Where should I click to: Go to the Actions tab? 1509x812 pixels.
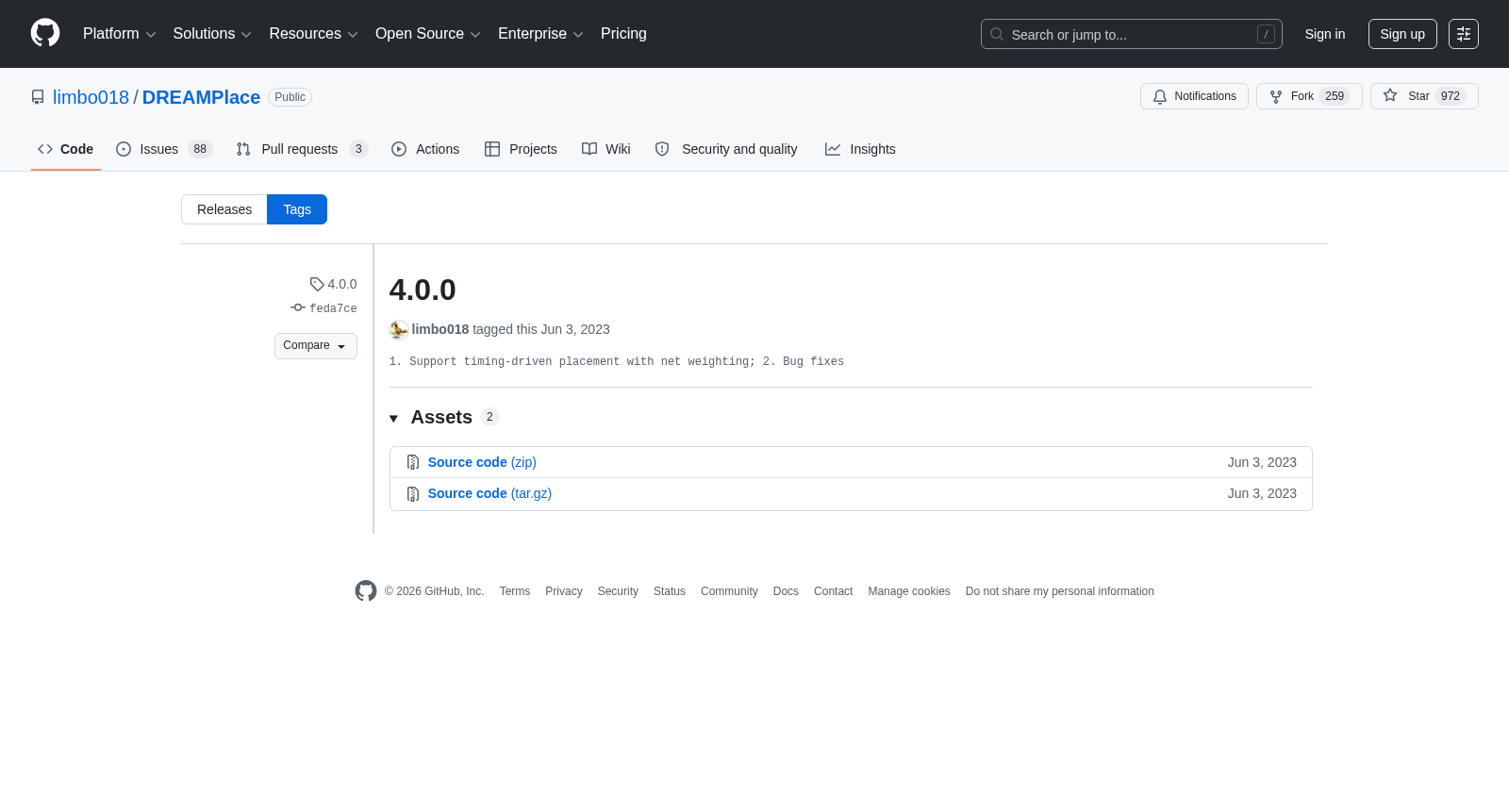[x=425, y=149]
